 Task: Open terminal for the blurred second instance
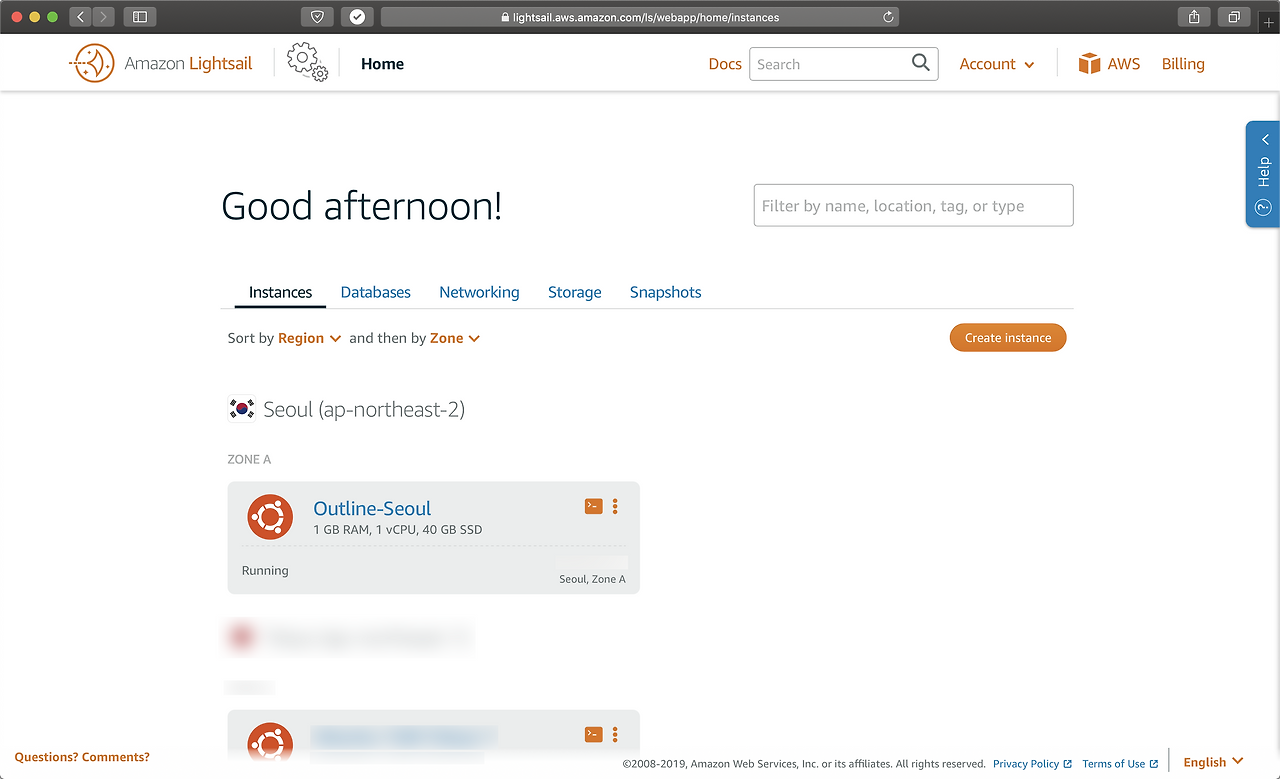tap(594, 734)
